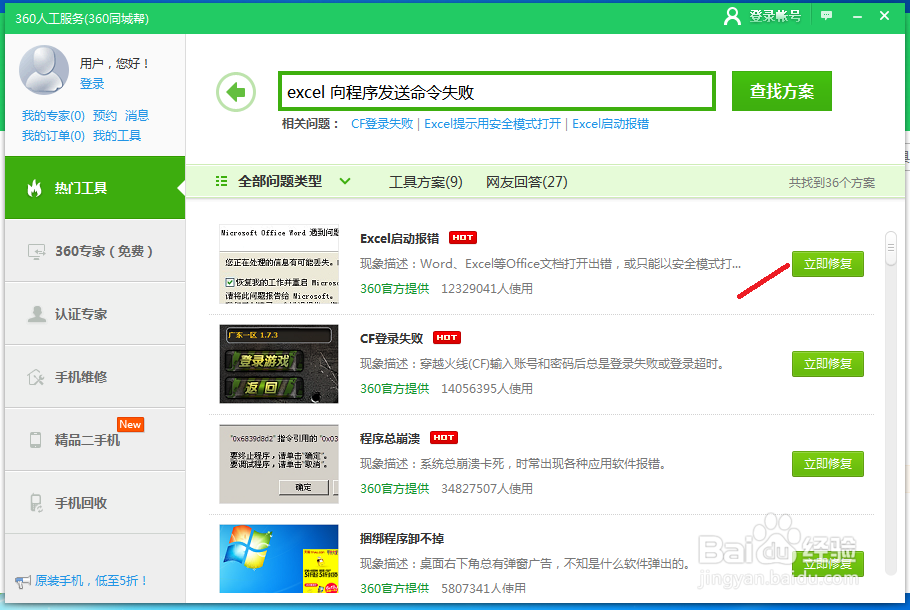Click 立即修复 for Excel启动报错
This screenshot has width=910, height=610.
(828, 264)
